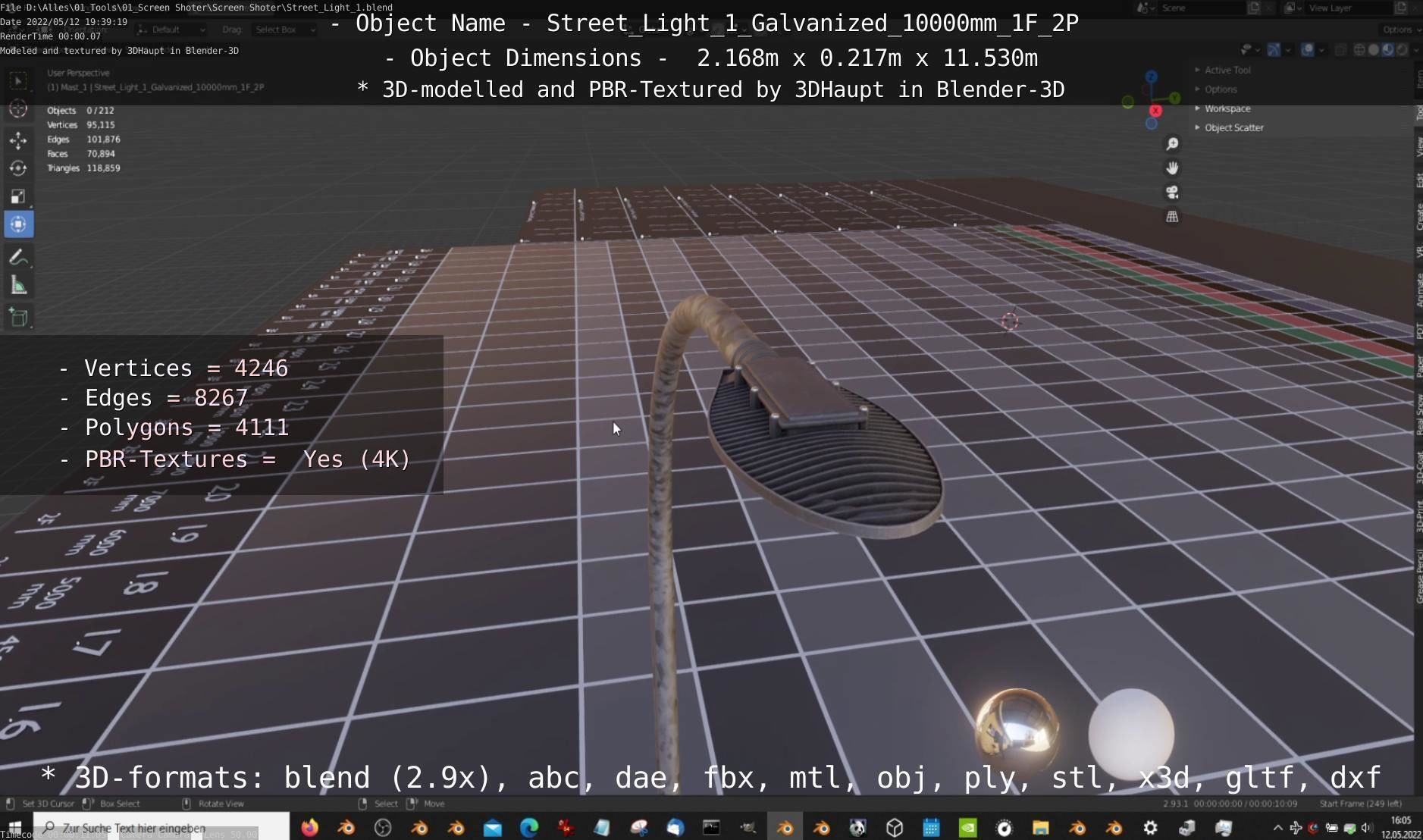Click the View Layer name field
This screenshot has height=840, width=1423.
[x=1347, y=8]
